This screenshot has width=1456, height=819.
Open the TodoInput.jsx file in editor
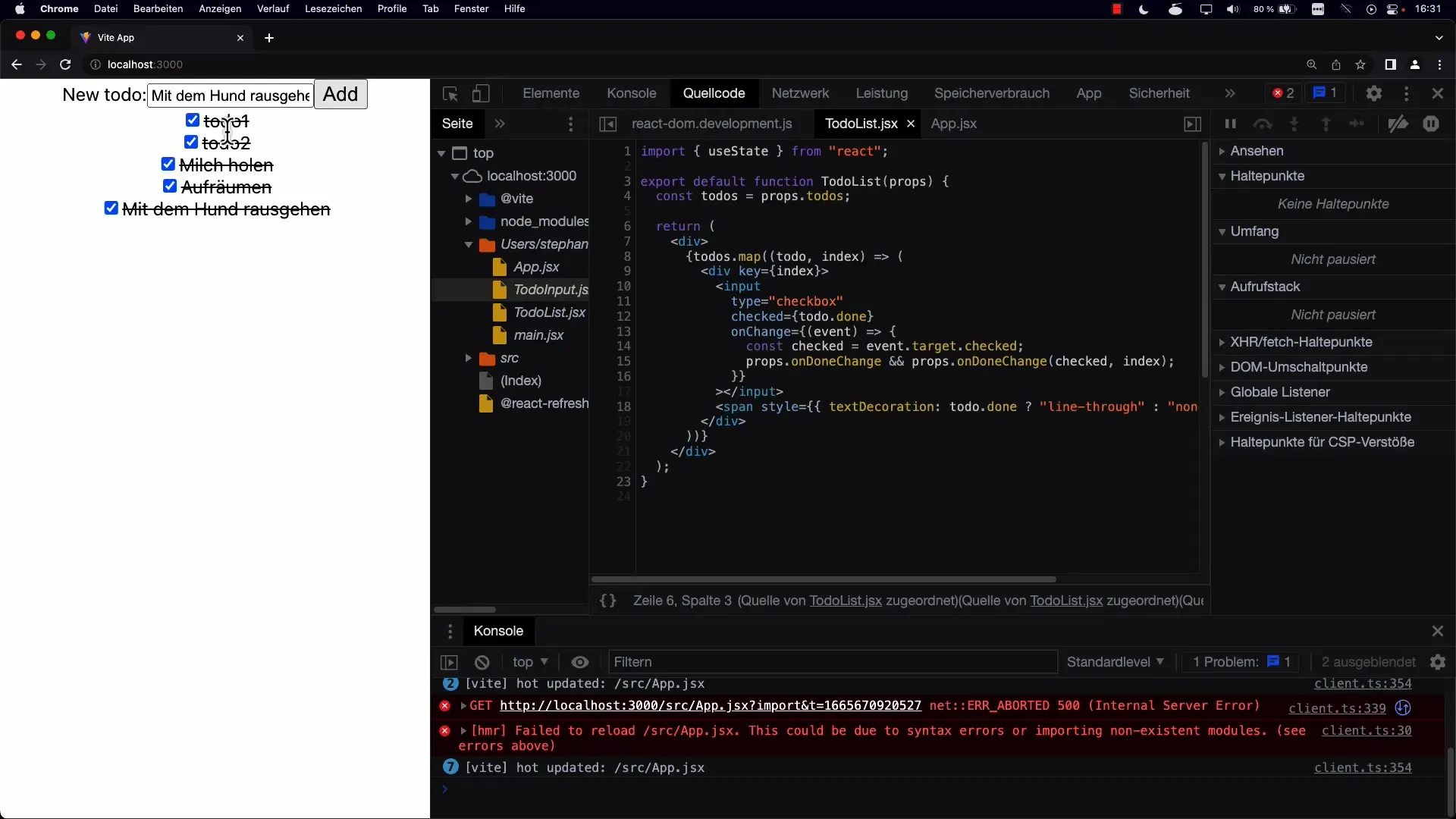(x=550, y=289)
